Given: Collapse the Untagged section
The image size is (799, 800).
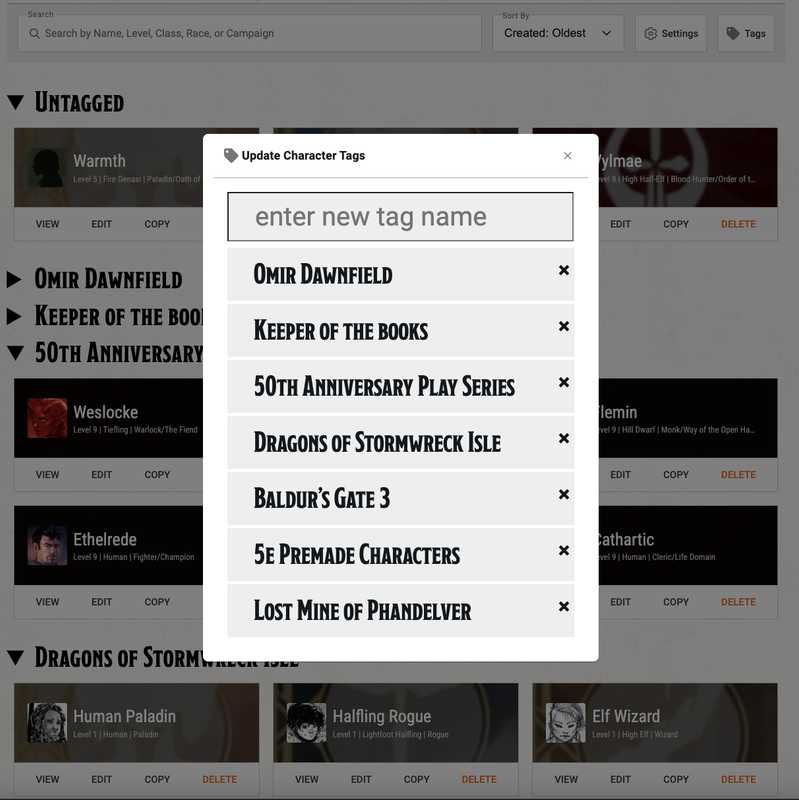Looking at the screenshot, I should tap(16, 103).
